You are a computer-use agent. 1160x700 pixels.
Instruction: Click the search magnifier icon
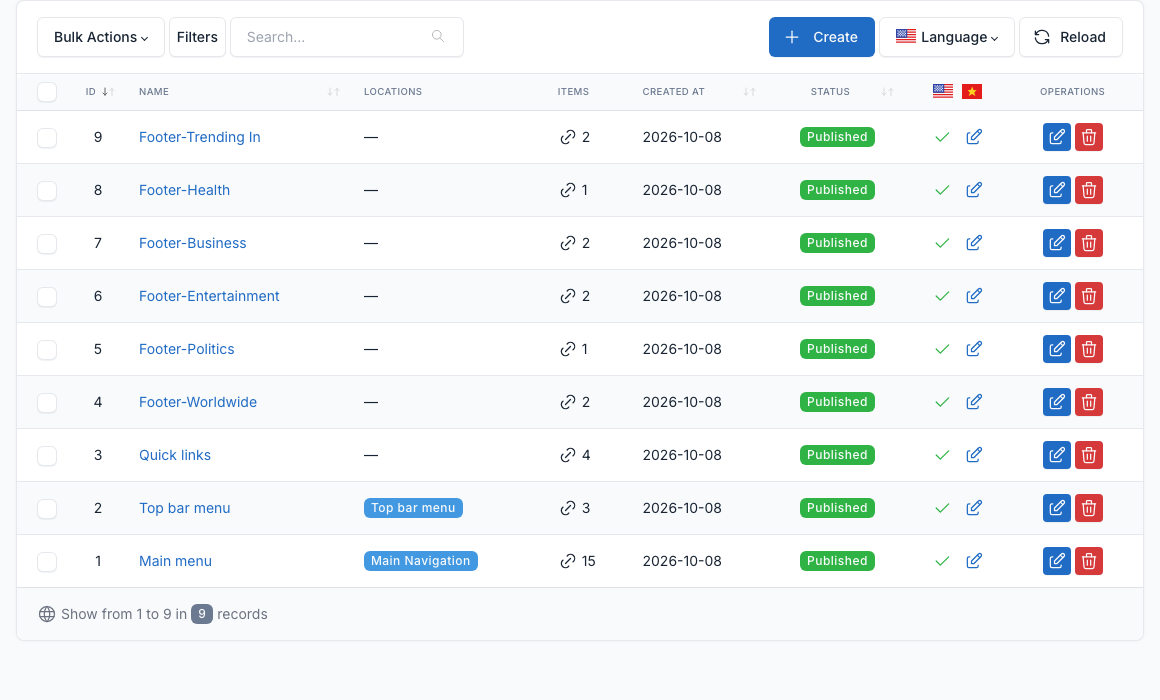pos(438,36)
